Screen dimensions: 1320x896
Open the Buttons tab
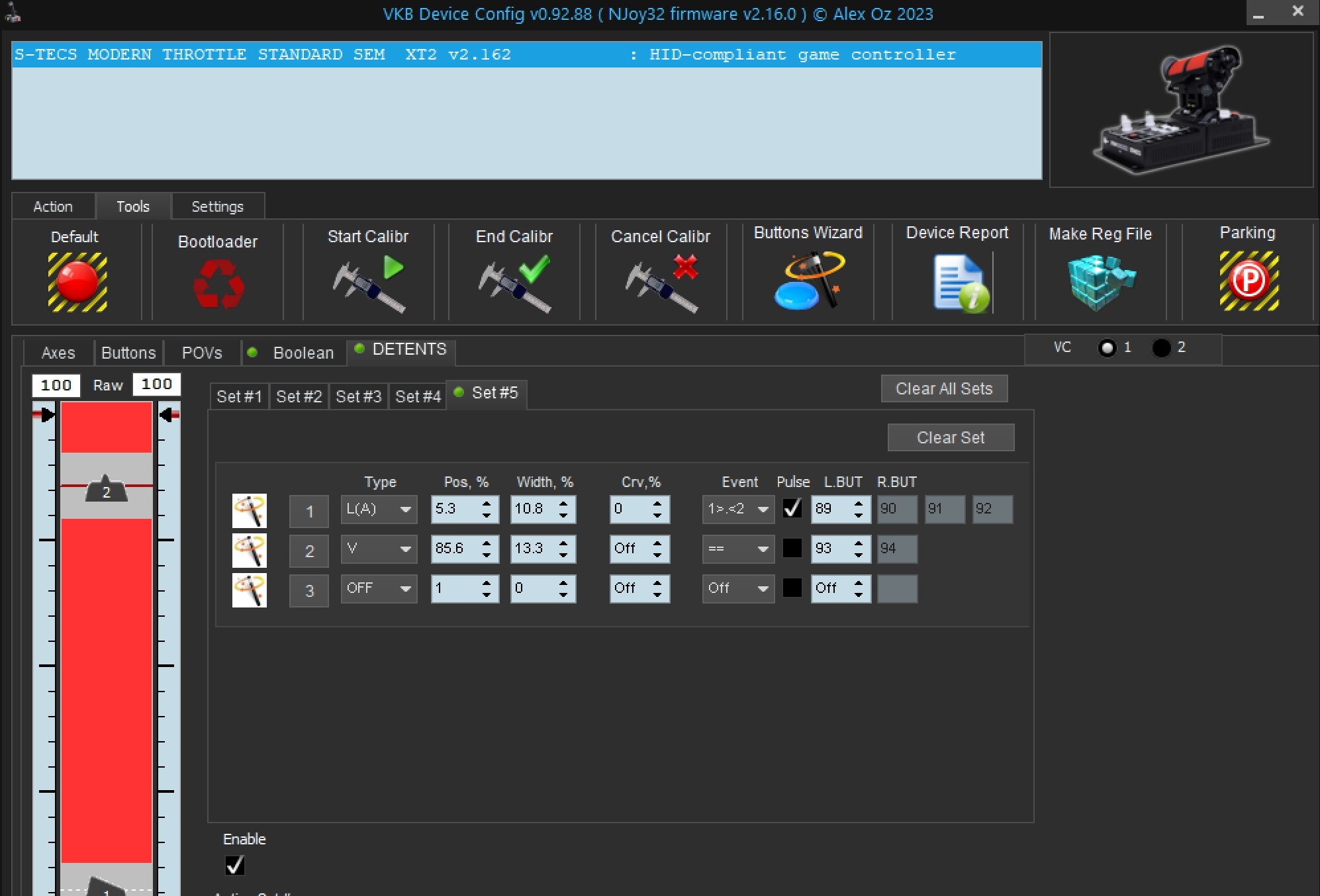pos(128,353)
